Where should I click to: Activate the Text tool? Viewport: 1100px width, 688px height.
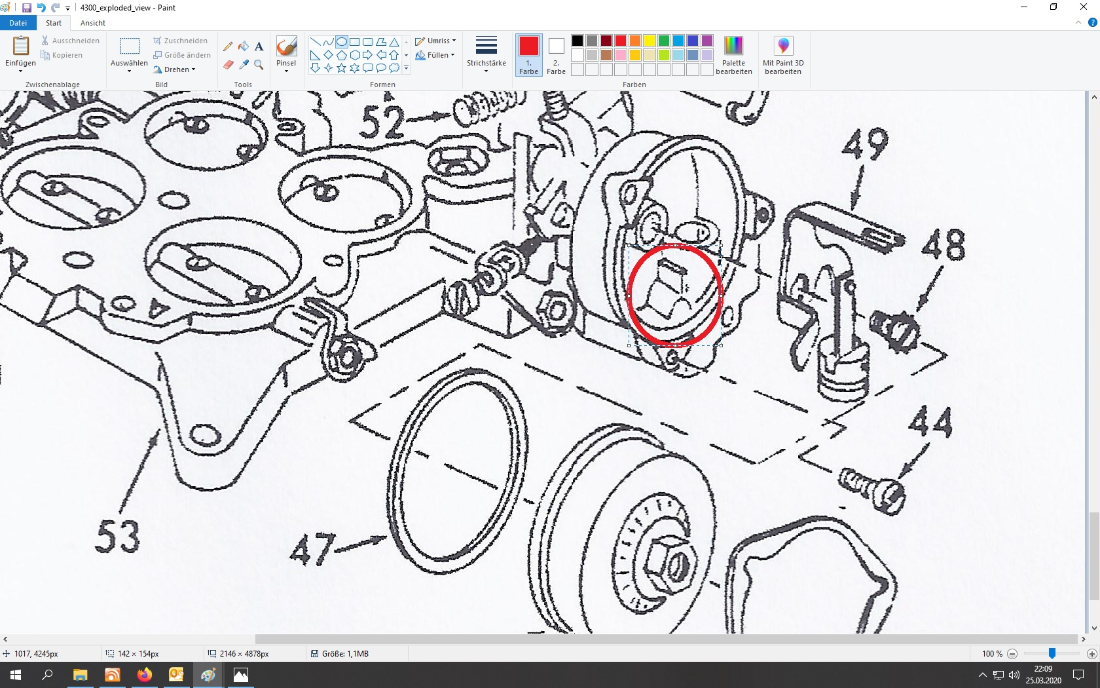click(x=259, y=46)
